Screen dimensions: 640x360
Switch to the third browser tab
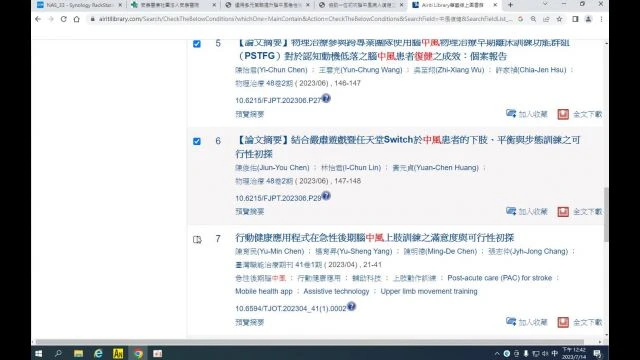(267, 5)
